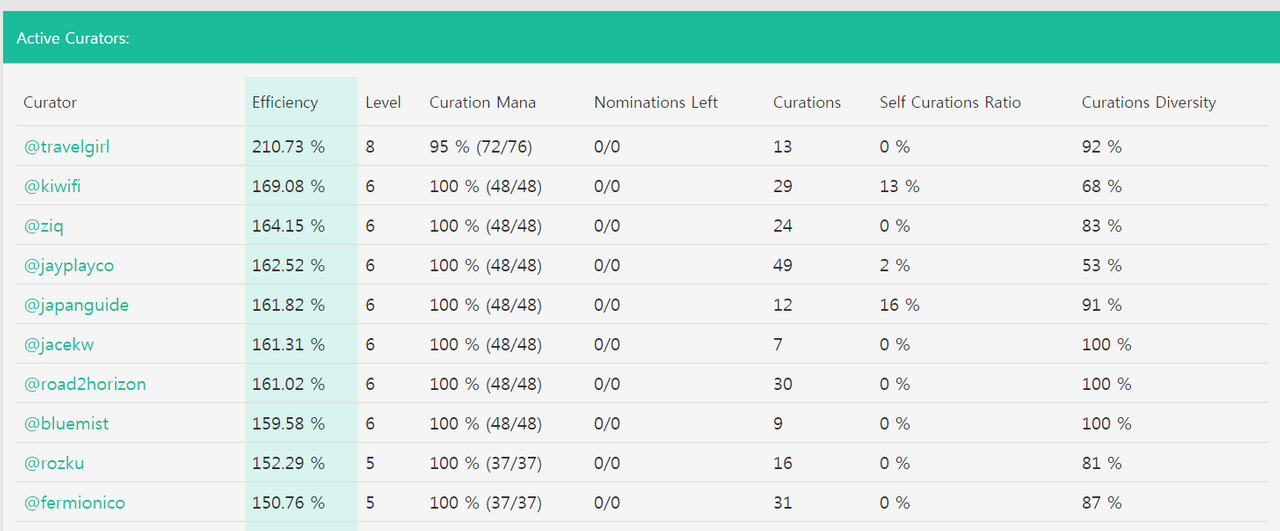Open the @jacekw curator link

click(59, 344)
